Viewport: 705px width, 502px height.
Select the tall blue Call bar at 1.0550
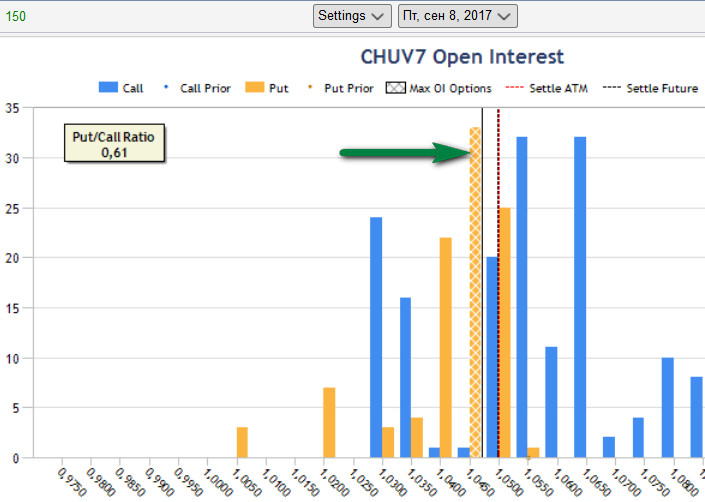click(x=521, y=297)
